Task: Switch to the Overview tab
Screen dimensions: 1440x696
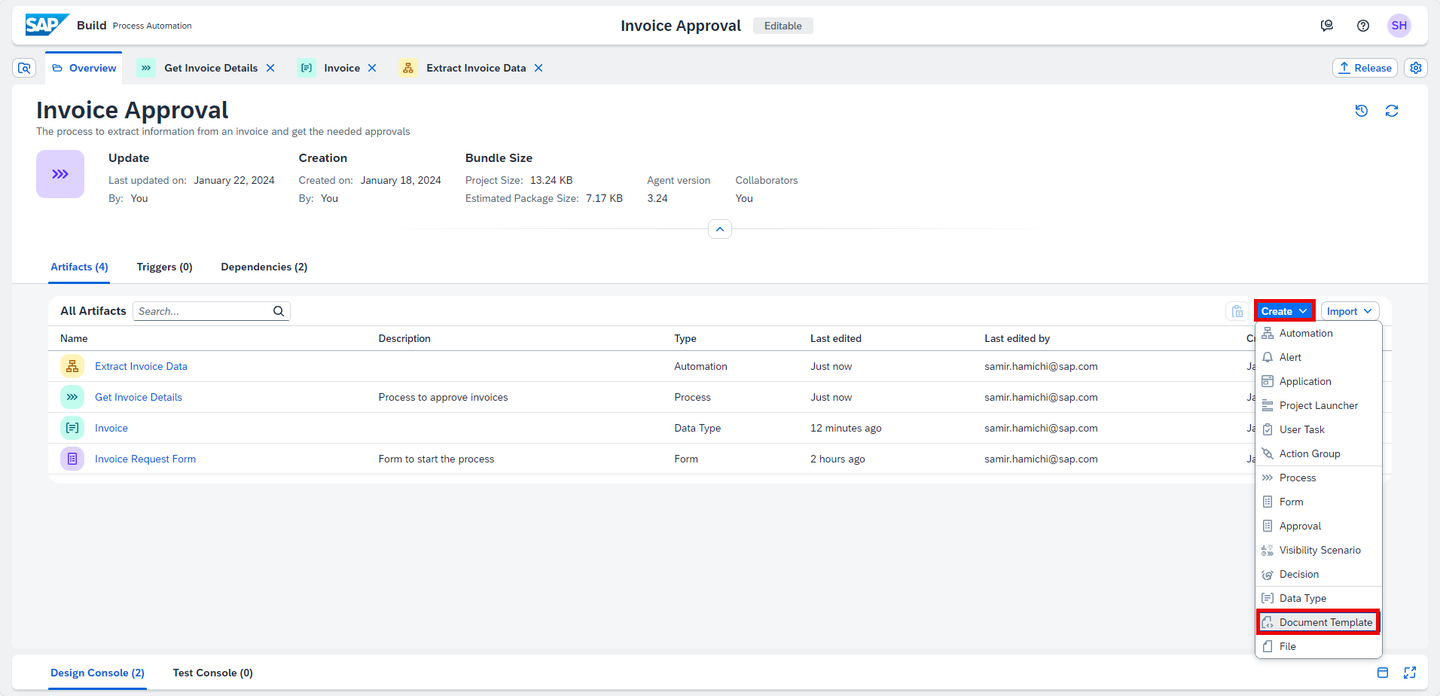Action: [x=84, y=68]
